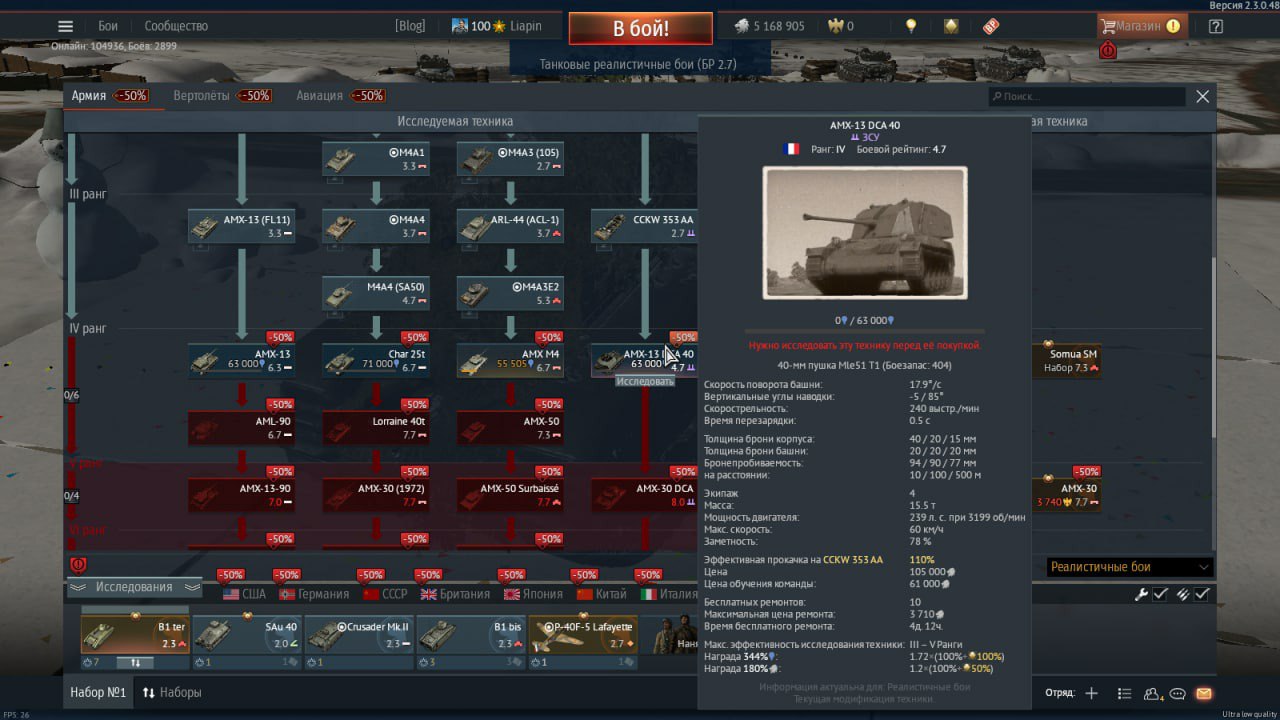This screenshot has width=1280, height=720.
Task: Select the M4A3 (105) tank card
Action: [x=510, y=159]
